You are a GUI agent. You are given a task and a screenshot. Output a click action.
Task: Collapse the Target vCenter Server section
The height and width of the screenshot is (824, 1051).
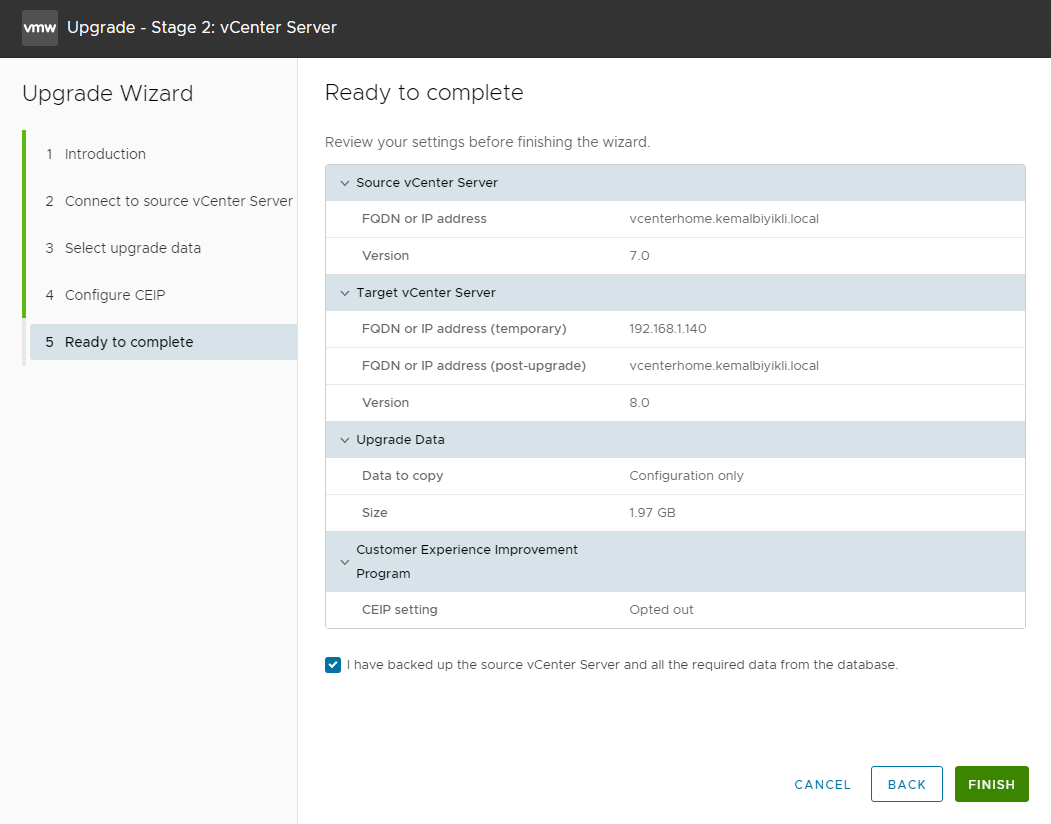(x=345, y=293)
